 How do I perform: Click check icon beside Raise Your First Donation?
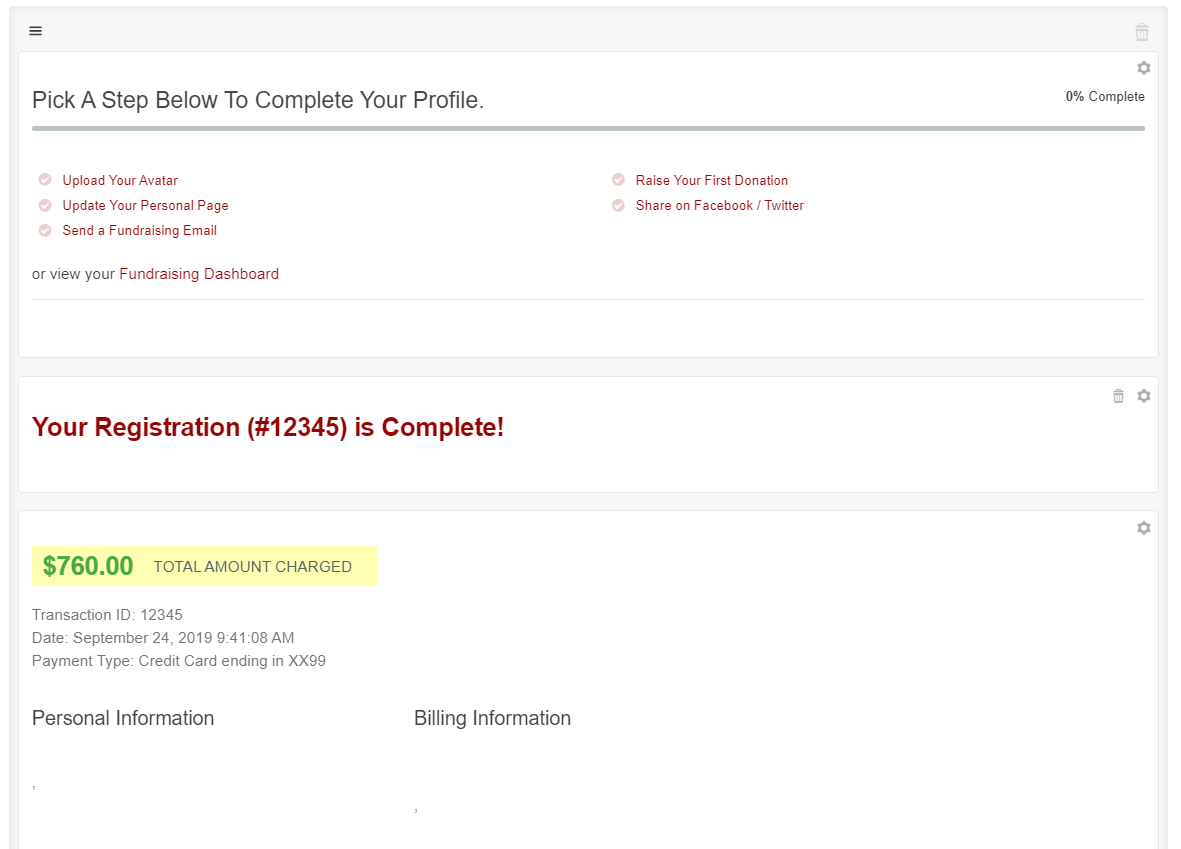(x=618, y=179)
